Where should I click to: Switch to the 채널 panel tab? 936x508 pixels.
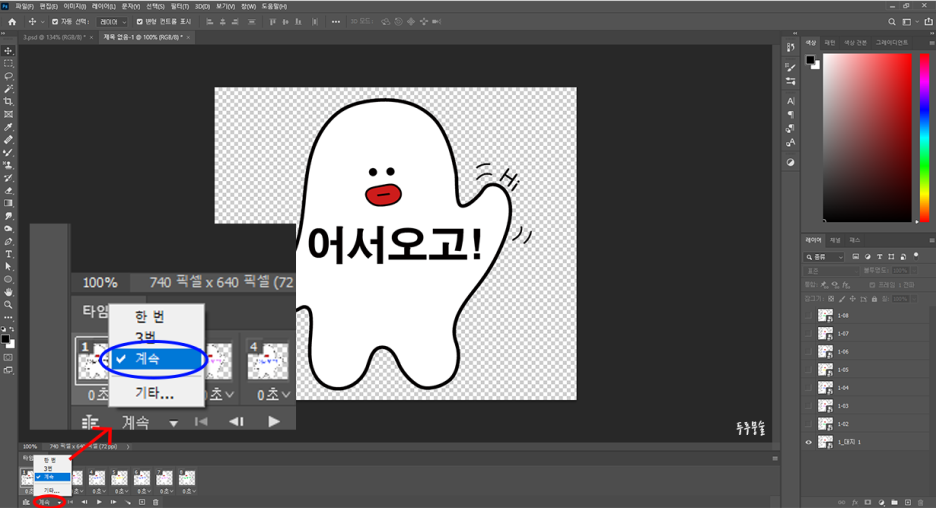click(835, 240)
